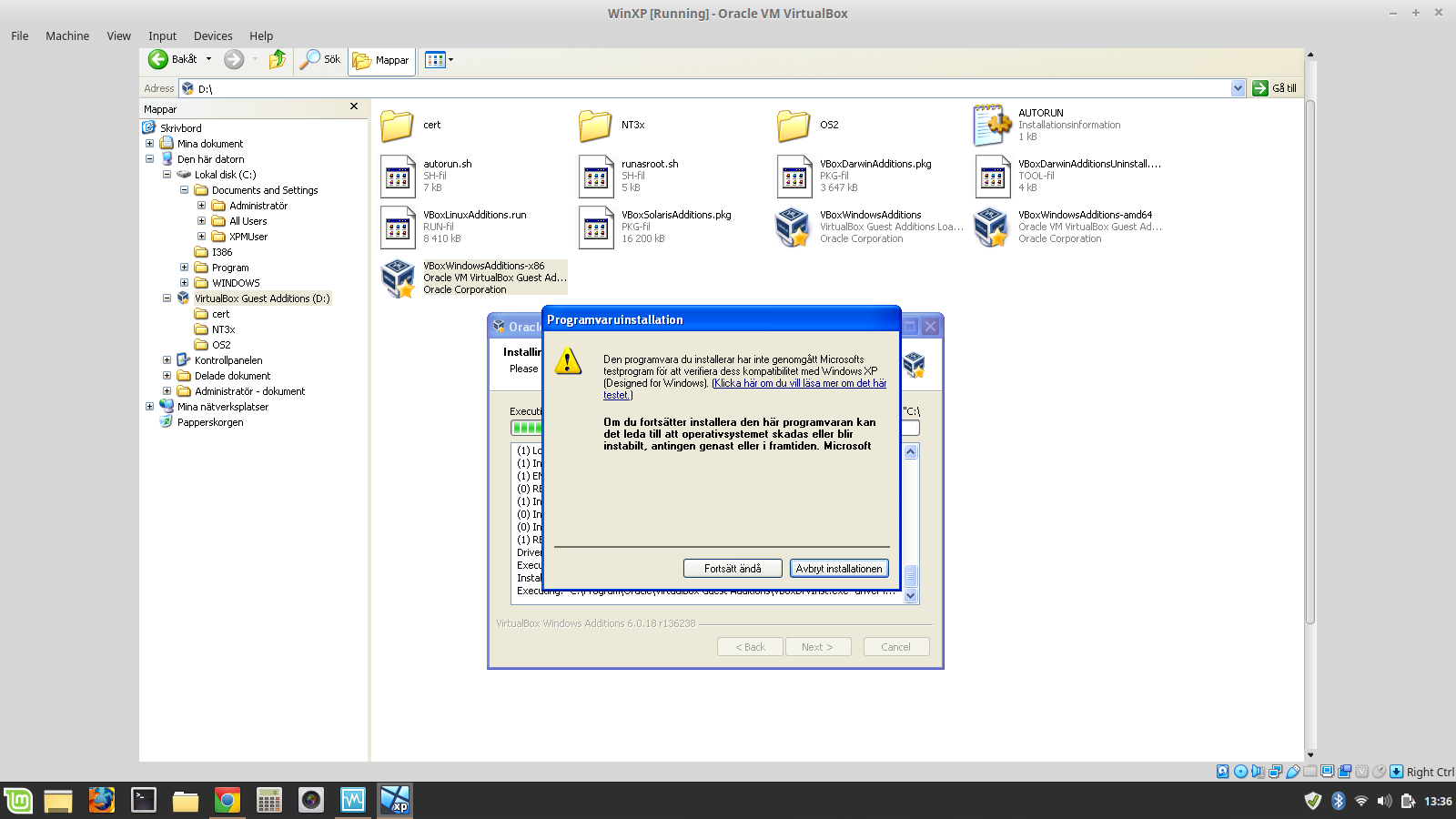Select the VBoxSolarisAdditions.pkg file icon
This screenshot has height=819, width=1456.
pos(596,227)
